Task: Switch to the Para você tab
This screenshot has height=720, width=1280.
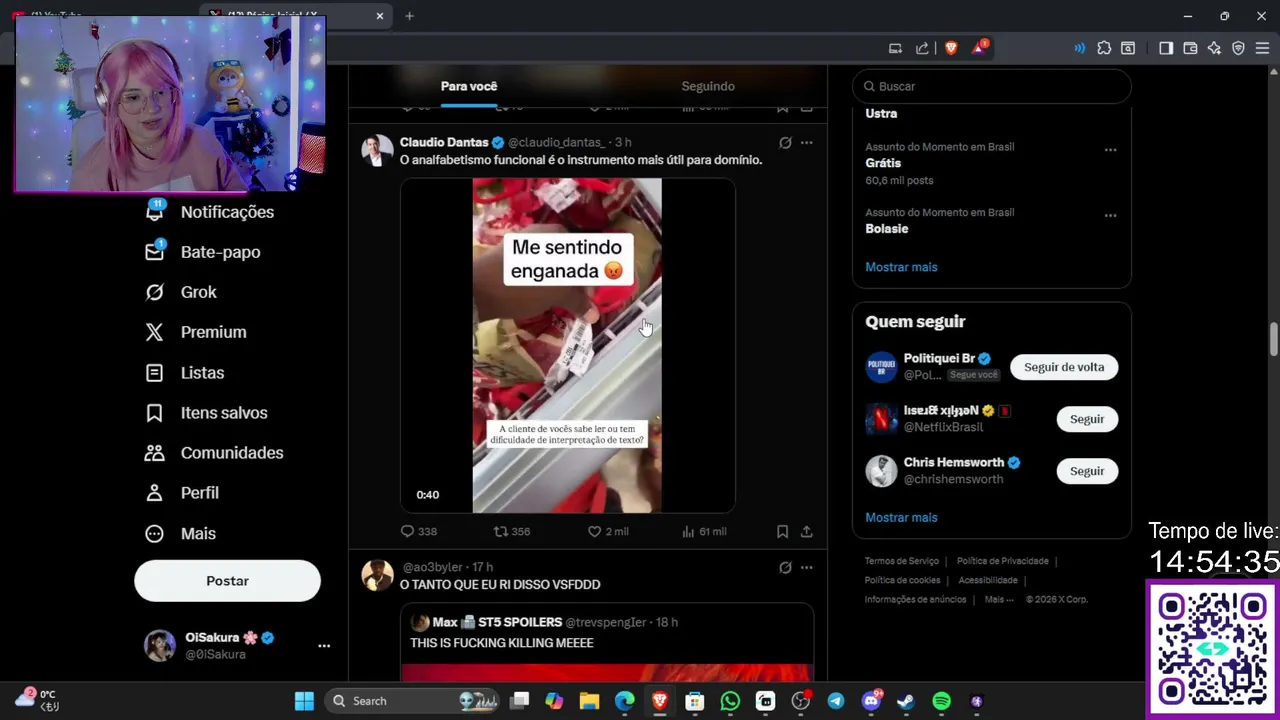Action: pyautogui.click(x=469, y=86)
